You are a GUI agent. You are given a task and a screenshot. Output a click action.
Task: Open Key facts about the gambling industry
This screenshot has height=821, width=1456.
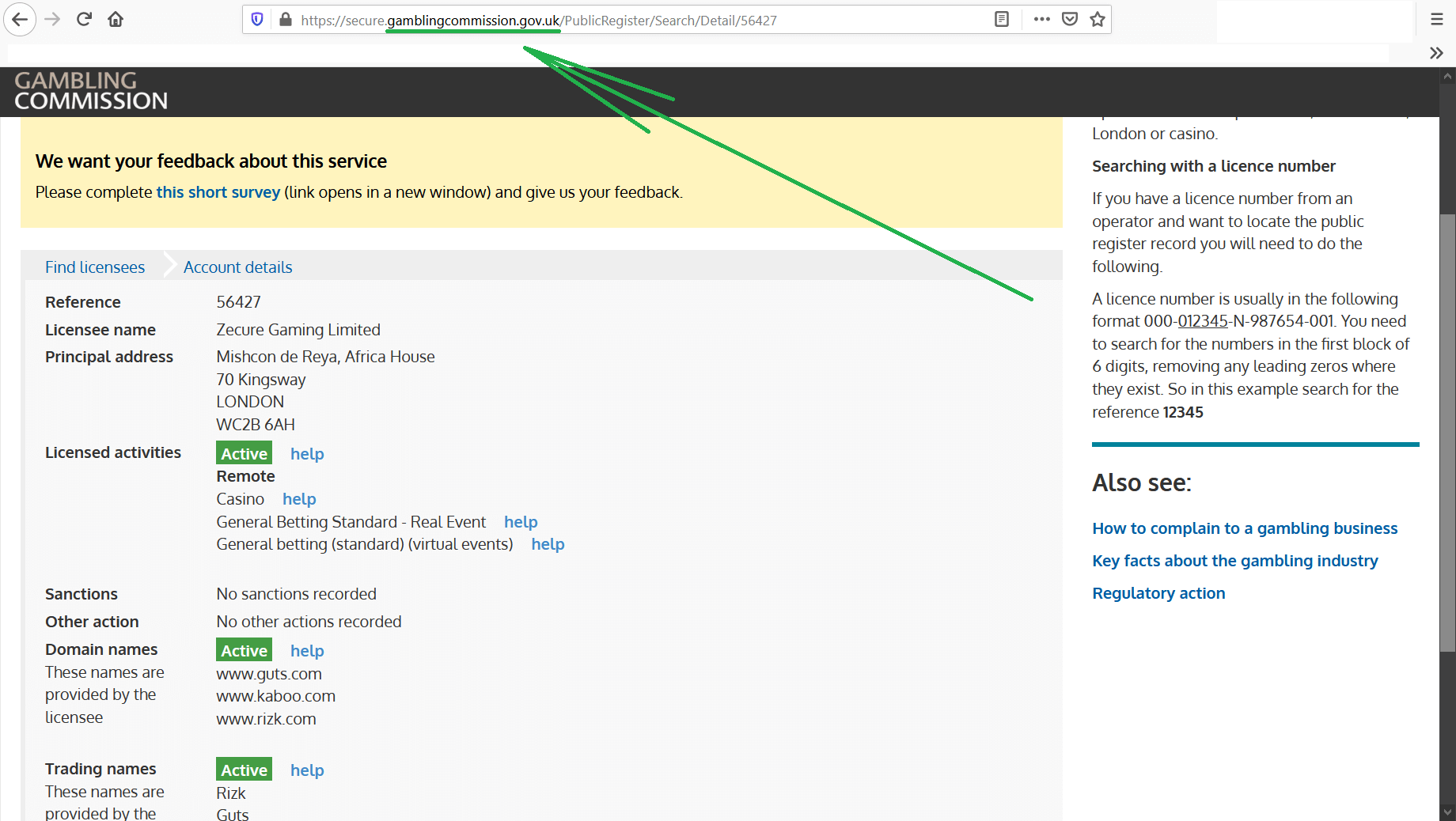click(1235, 561)
